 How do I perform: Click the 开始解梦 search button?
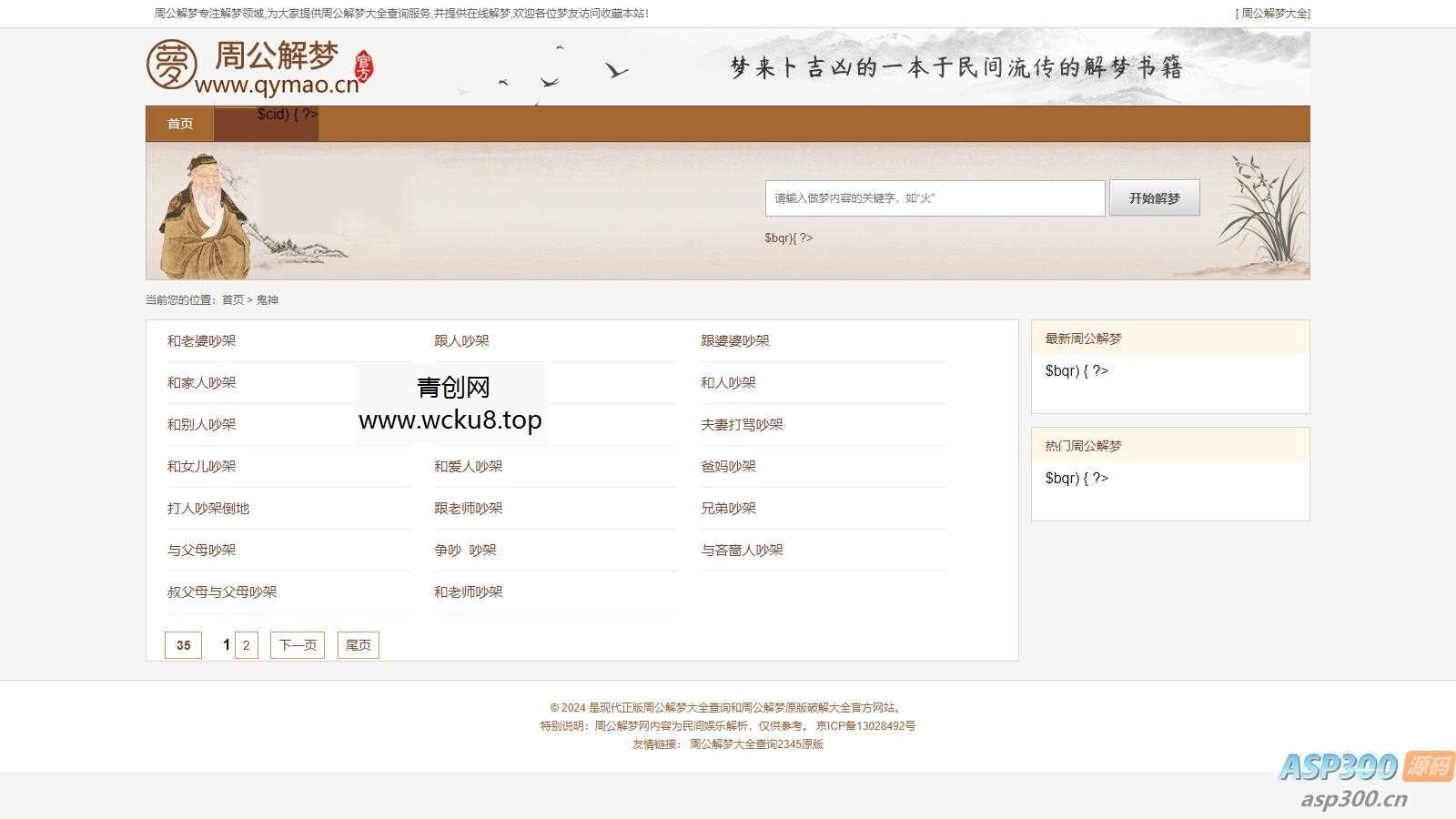[x=1154, y=197]
